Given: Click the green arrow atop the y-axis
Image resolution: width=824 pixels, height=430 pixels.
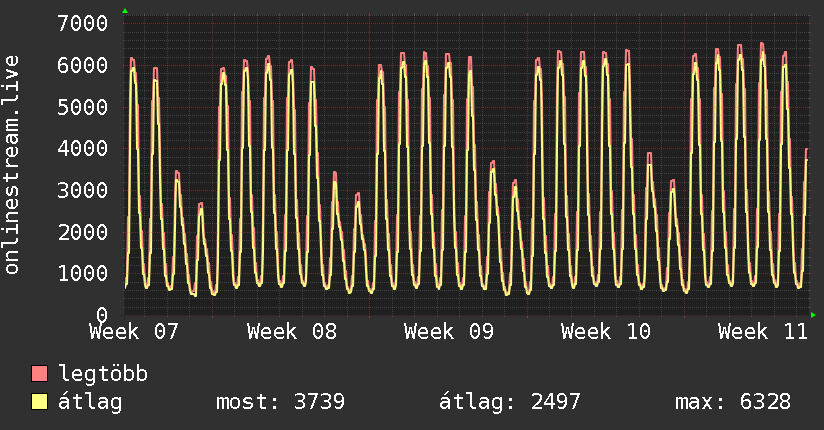Looking at the screenshot, I should [125, 11].
